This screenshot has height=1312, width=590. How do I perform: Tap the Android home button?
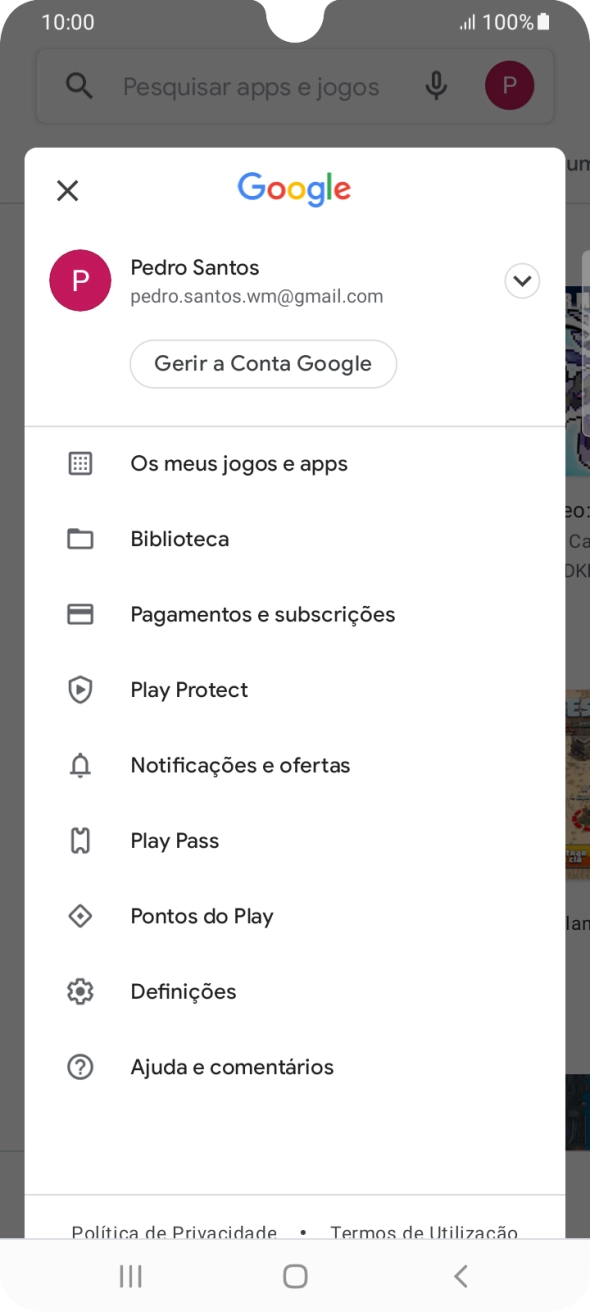(x=293, y=1275)
